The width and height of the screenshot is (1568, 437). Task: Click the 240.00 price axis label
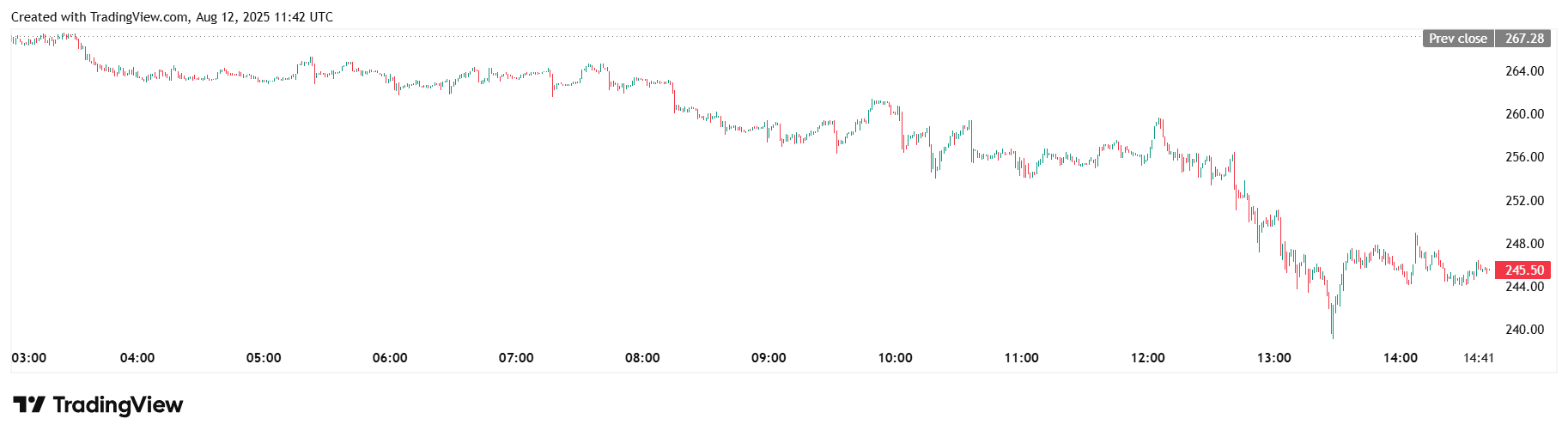point(1524,330)
